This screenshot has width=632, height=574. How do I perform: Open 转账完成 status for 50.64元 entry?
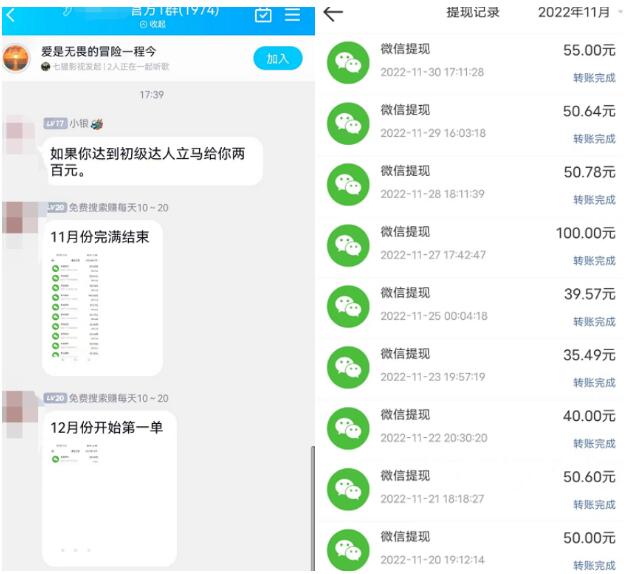(x=594, y=139)
